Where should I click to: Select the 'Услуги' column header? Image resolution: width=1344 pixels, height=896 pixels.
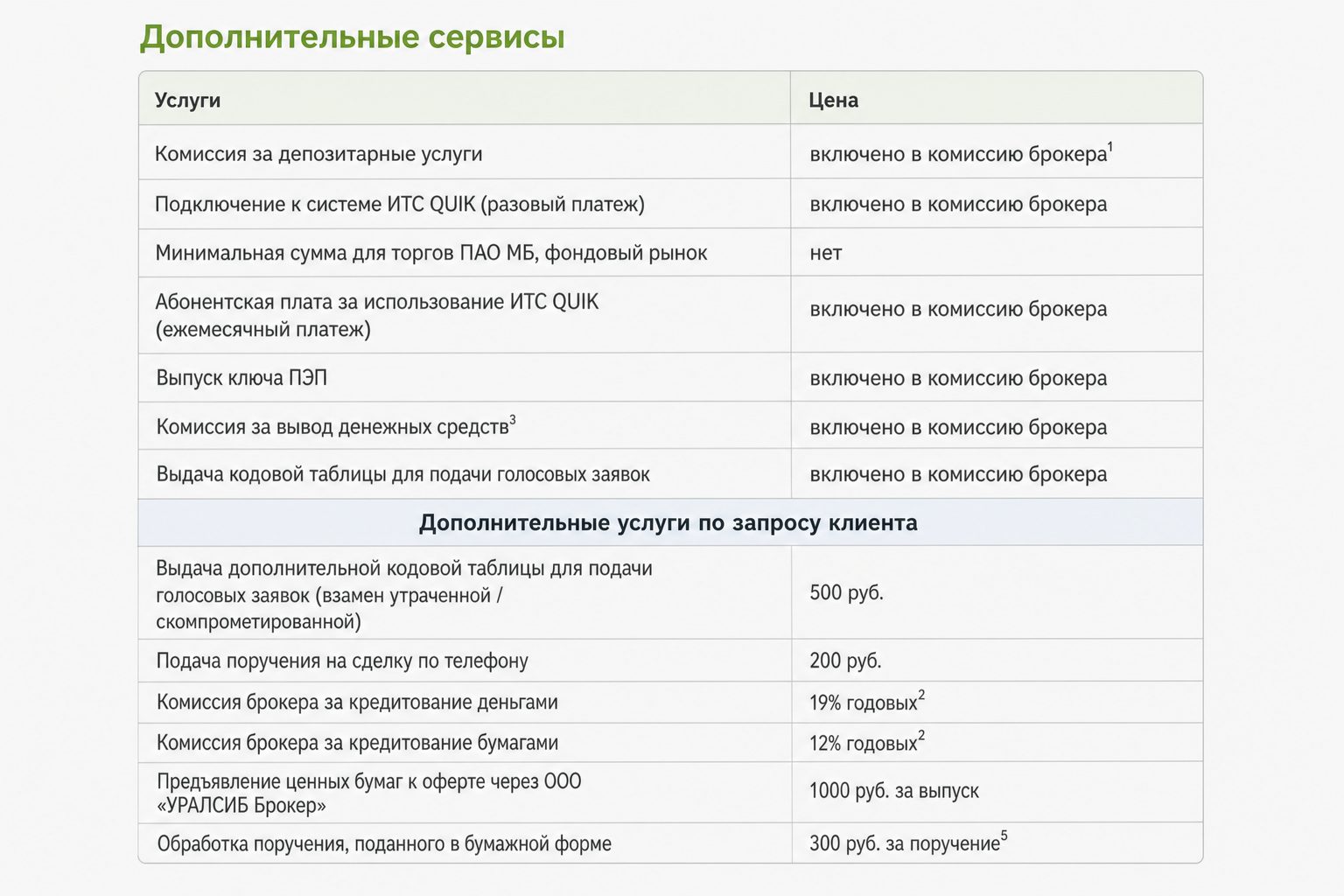pos(187,100)
